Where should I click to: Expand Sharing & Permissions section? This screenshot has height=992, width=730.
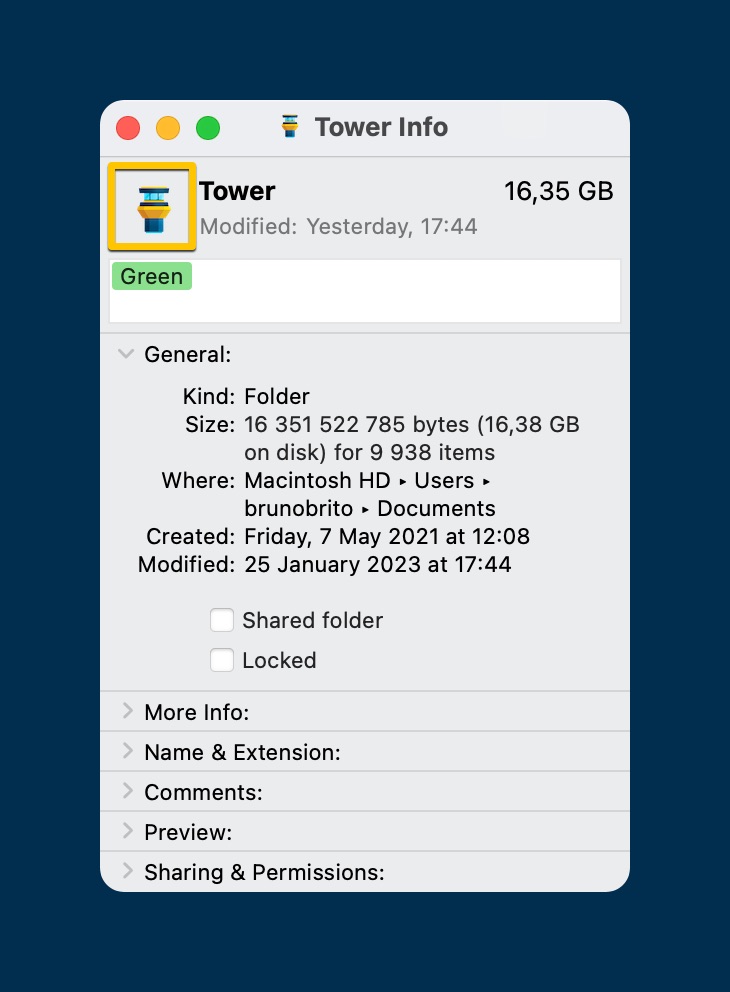point(127,872)
